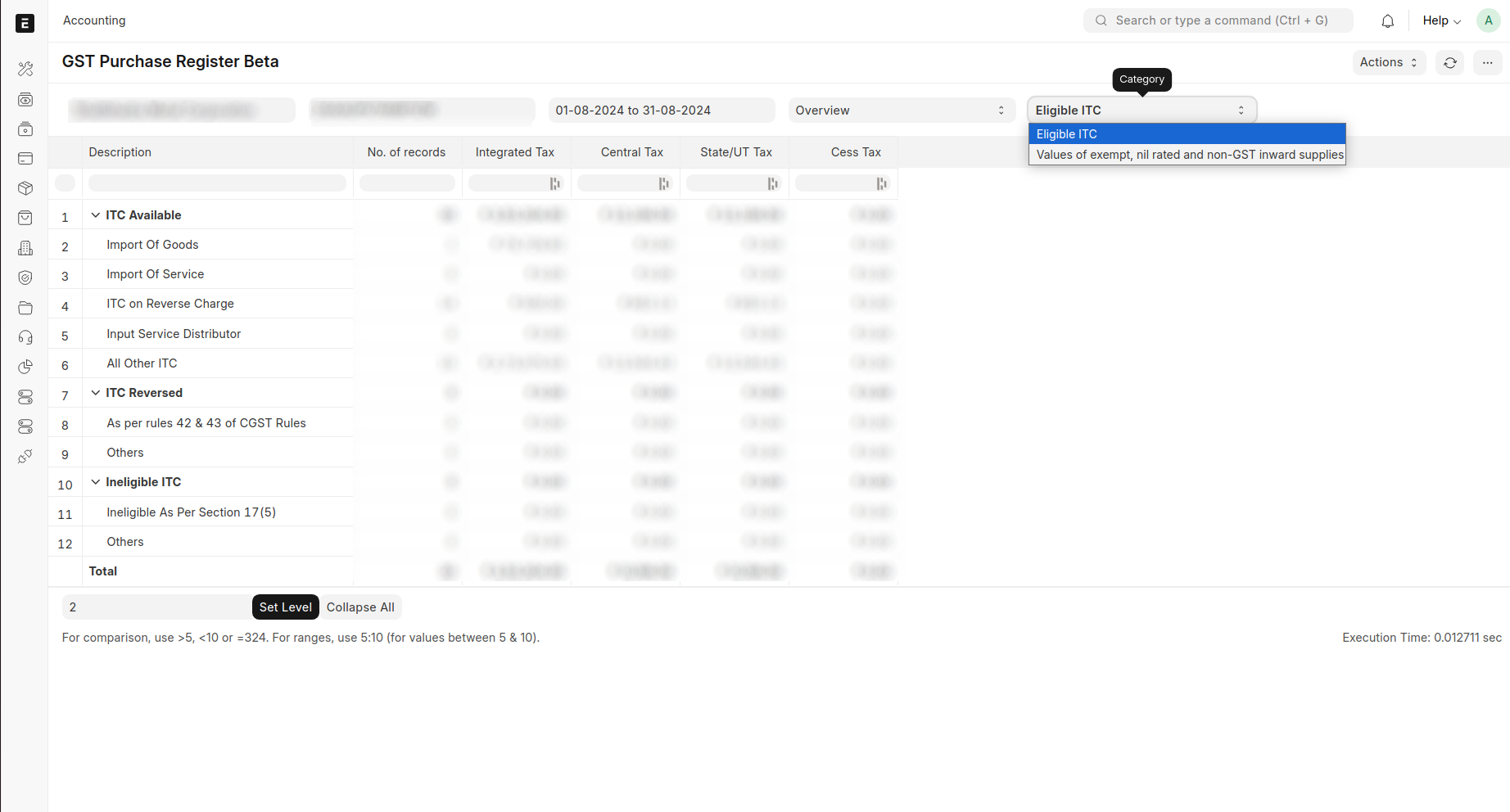This screenshot has width=1510, height=812.
Task: Open the credit card sidebar icon
Action: [x=25, y=159]
